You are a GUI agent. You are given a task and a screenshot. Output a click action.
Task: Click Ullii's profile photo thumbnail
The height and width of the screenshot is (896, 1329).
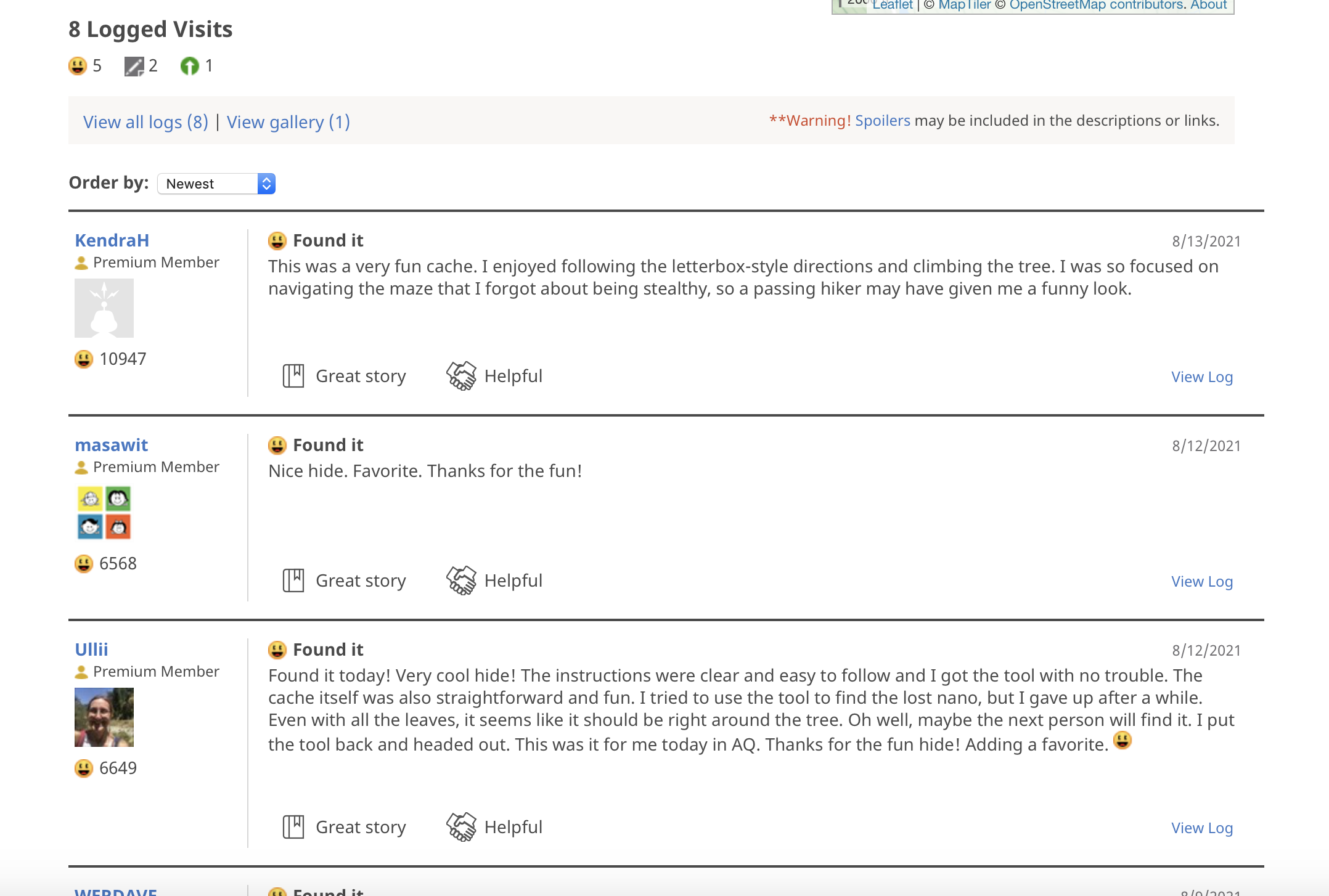click(104, 717)
